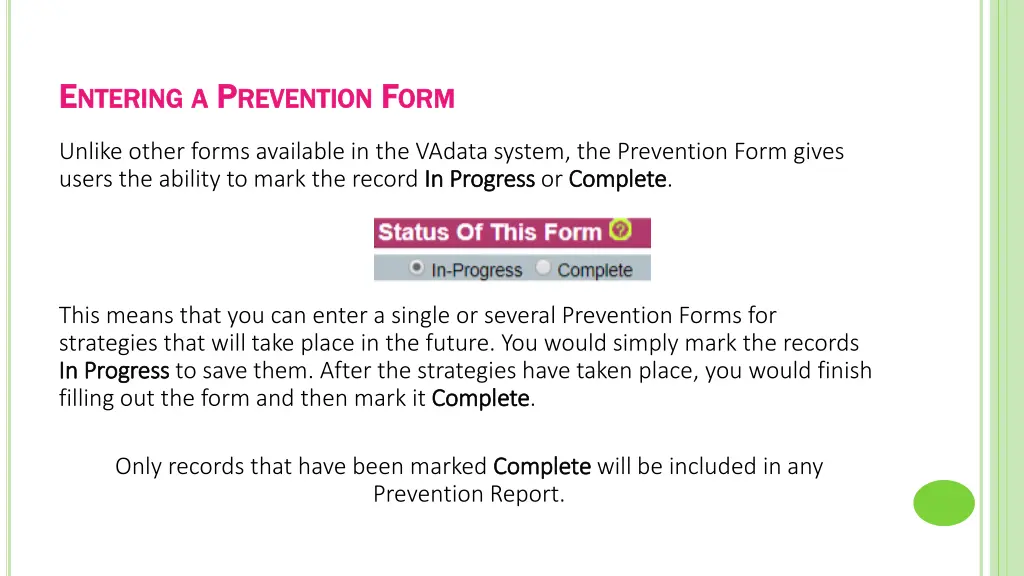Click the thin green border on left edge
The image size is (1024, 576).
click(9, 288)
